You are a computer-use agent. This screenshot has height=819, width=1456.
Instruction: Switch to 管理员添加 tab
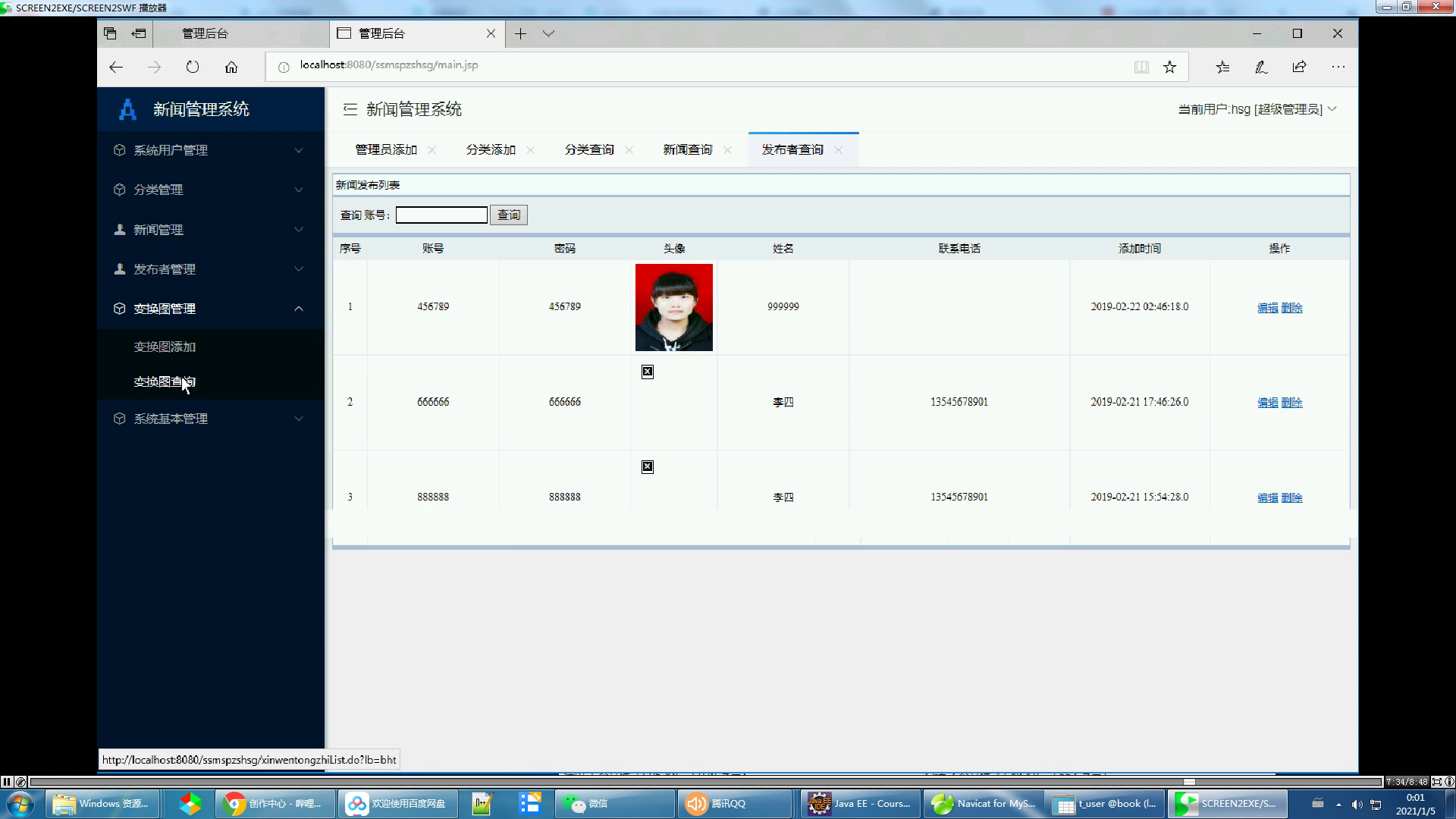386,150
